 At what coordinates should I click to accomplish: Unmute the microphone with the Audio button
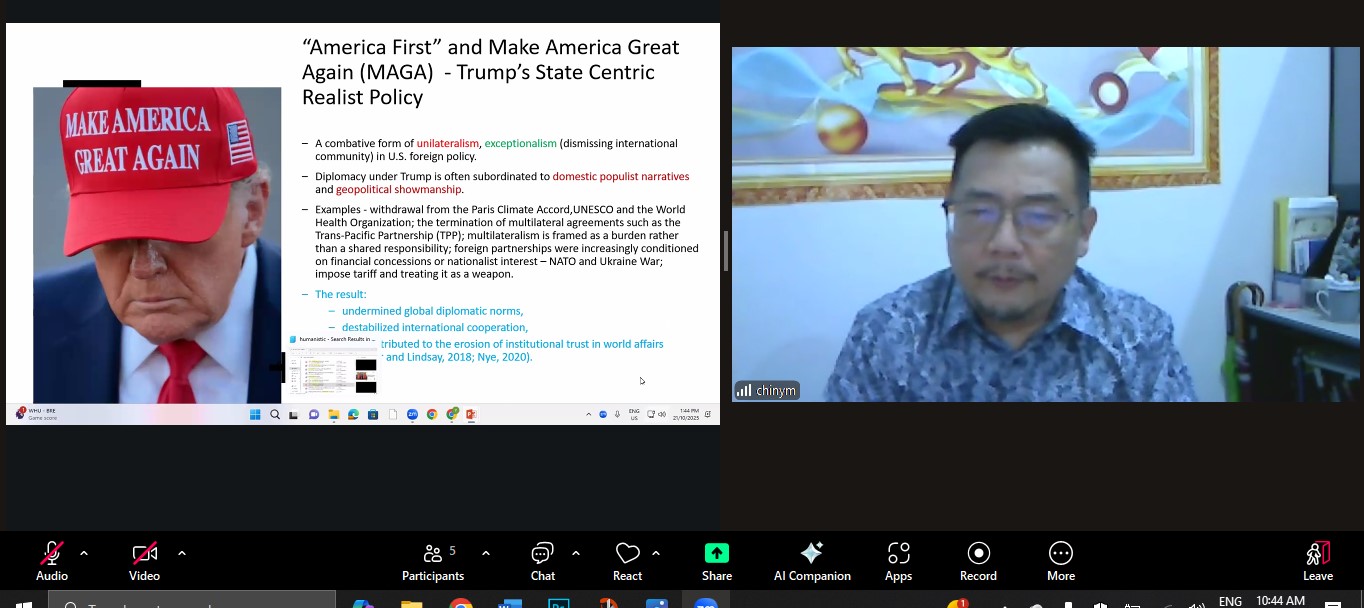tap(52, 560)
